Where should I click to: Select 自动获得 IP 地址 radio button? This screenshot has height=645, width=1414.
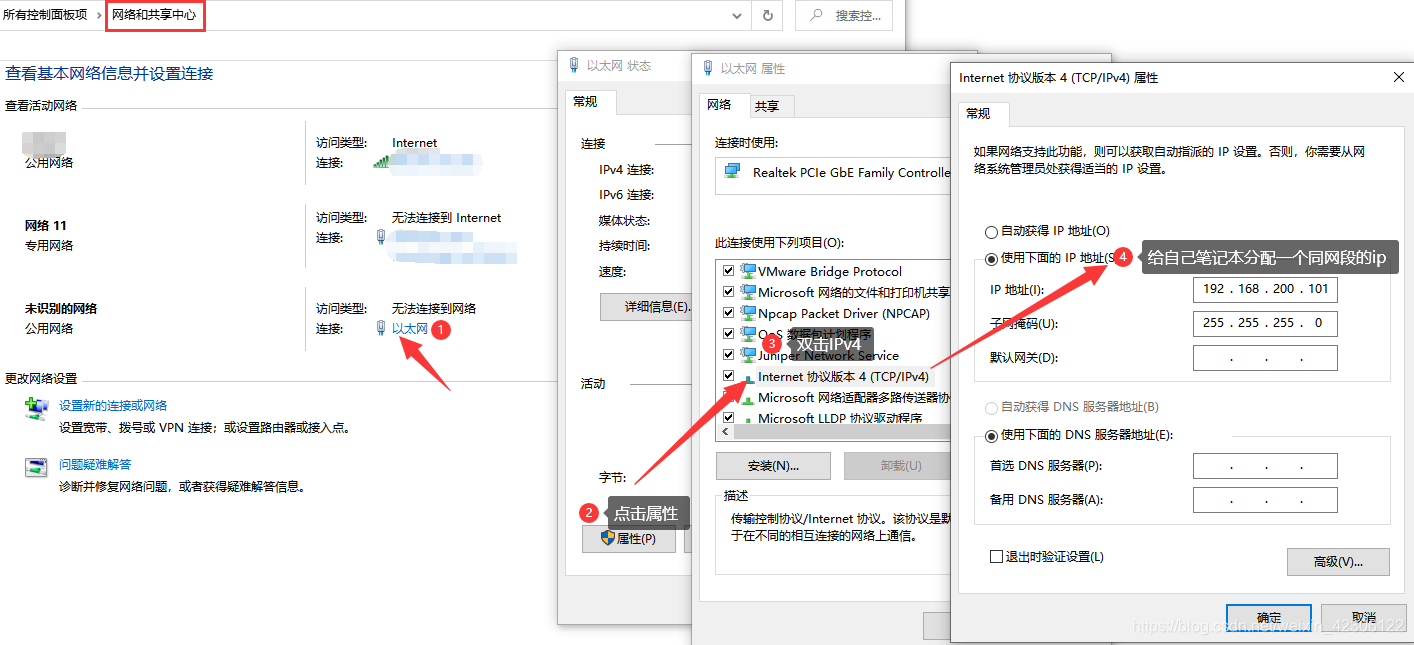click(x=991, y=231)
